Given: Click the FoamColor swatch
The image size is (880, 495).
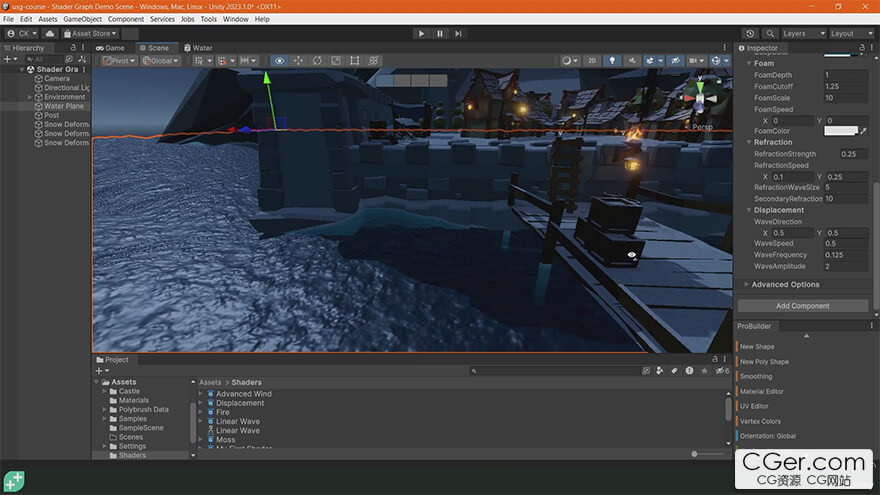Looking at the screenshot, I should [x=841, y=131].
